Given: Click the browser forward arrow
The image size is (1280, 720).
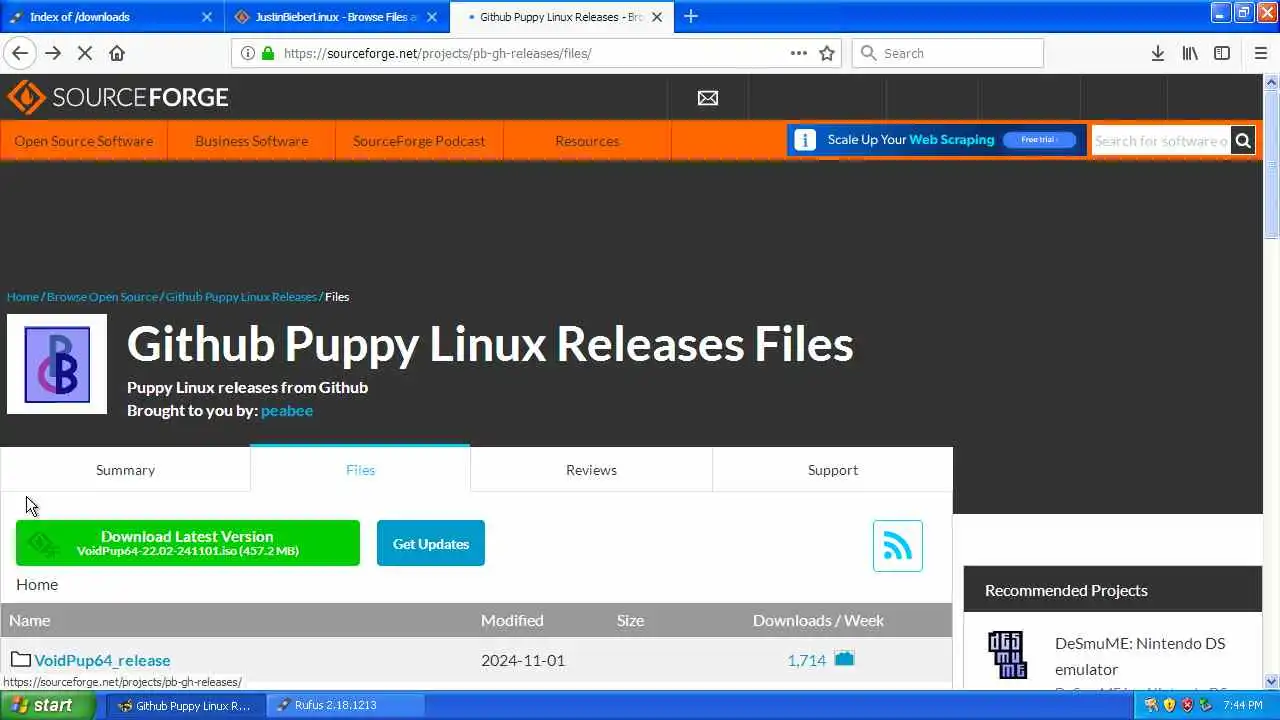Looking at the screenshot, I should (53, 53).
